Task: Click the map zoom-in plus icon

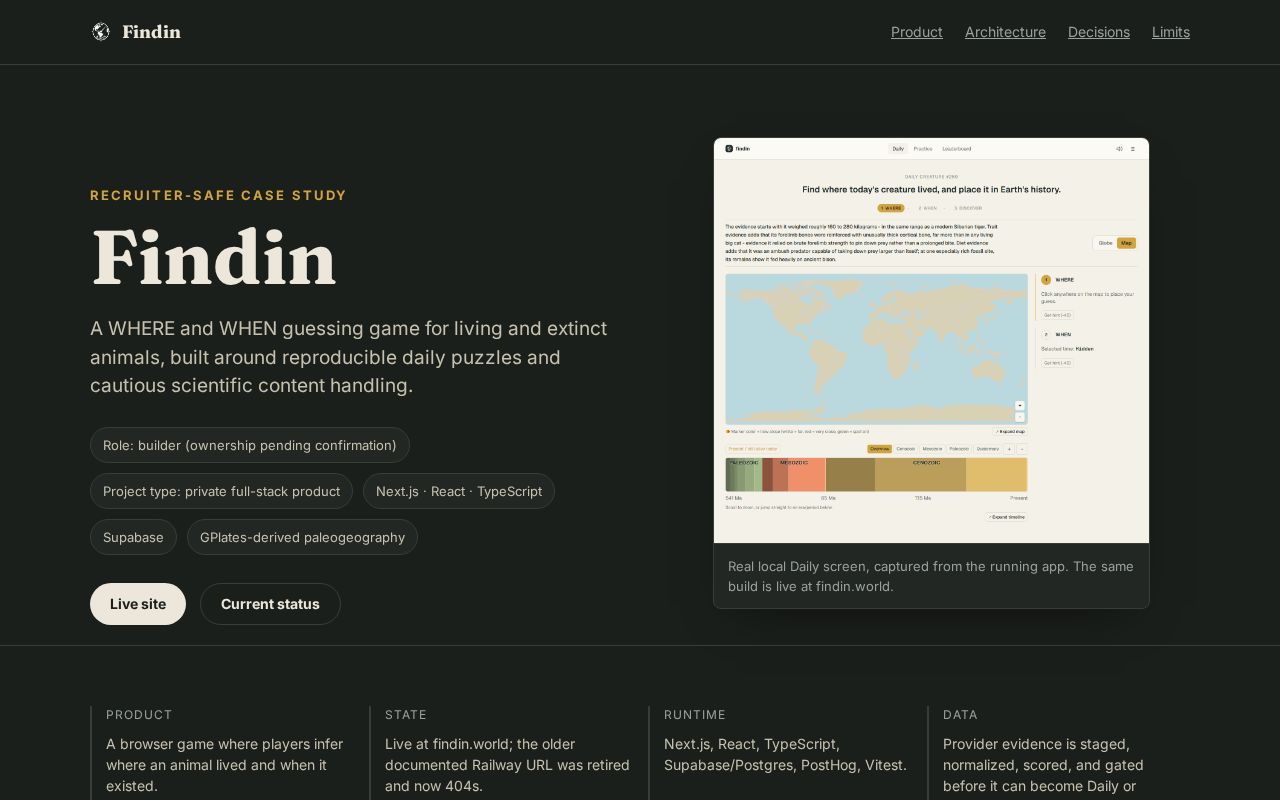Action: click(1020, 405)
